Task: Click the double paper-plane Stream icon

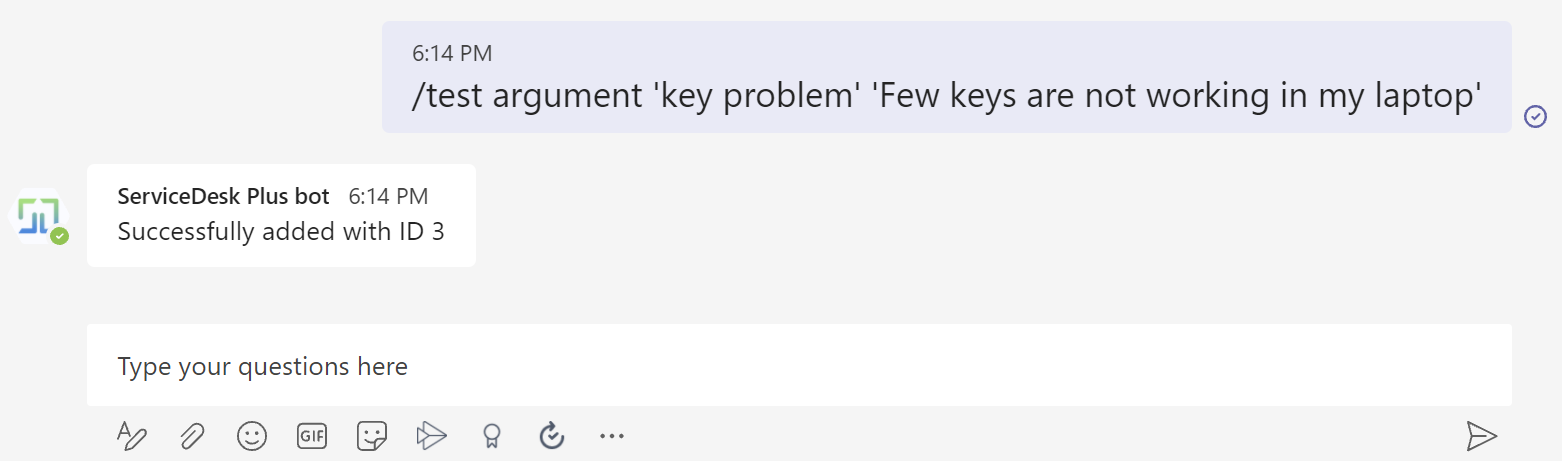Action: [432, 435]
